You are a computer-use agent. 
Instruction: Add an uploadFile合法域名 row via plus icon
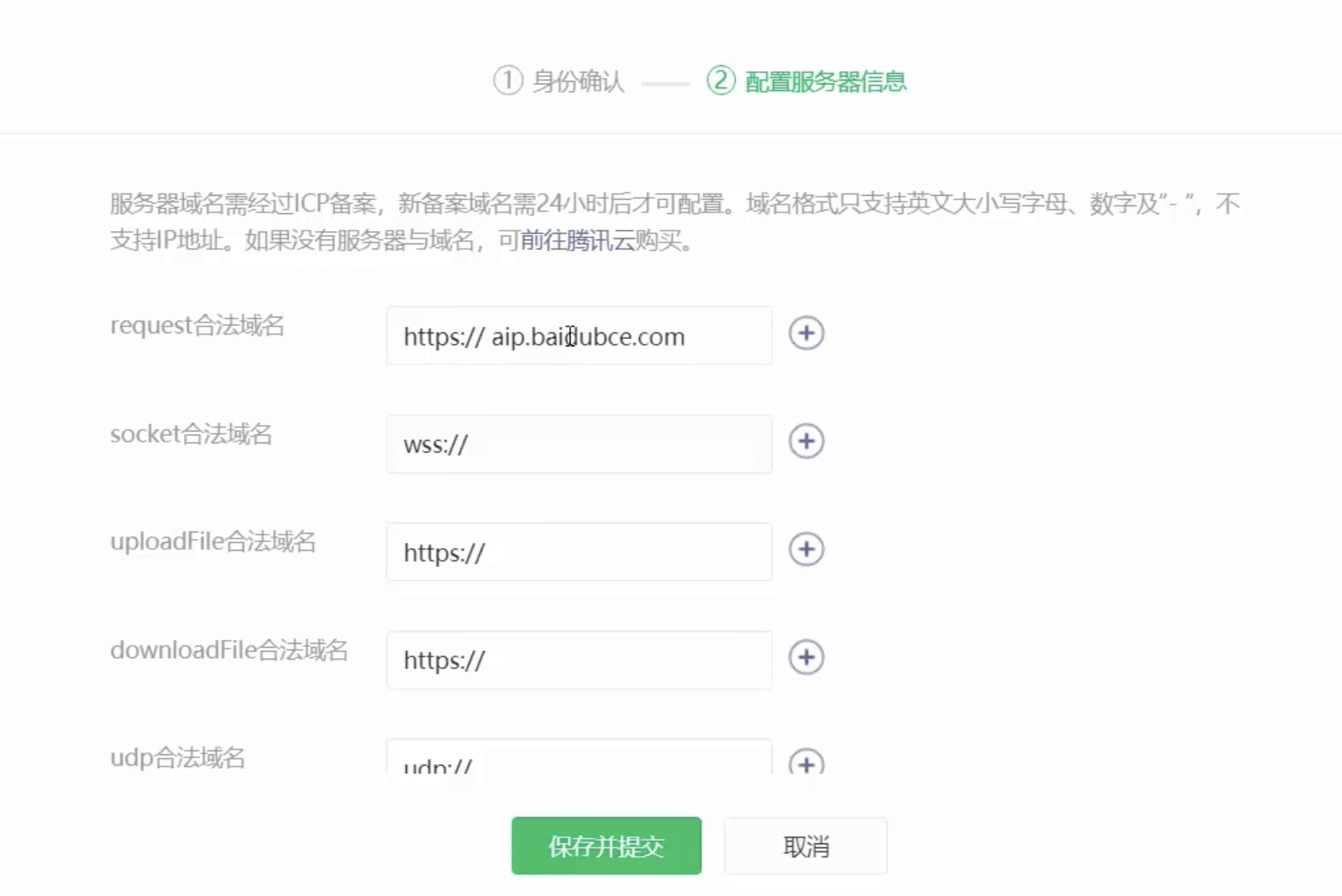click(x=806, y=549)
